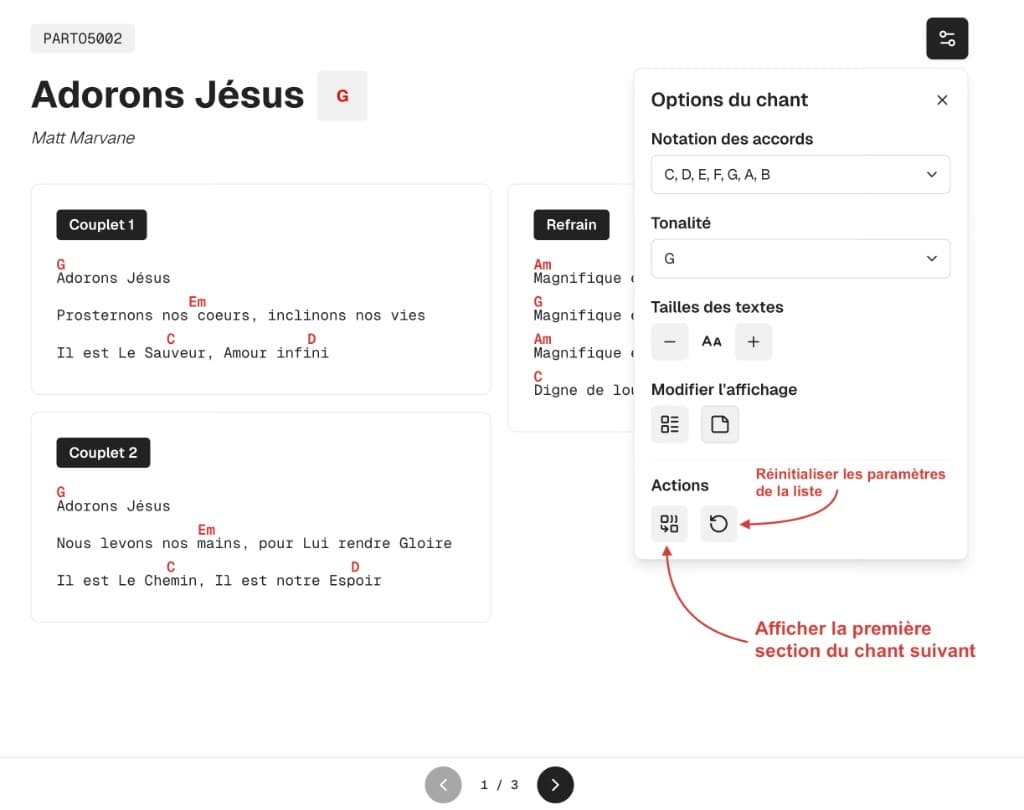This screenshot has height=810, width=1024.
Task: Open the Tonalité key dropdown
Action: point(800,258)
